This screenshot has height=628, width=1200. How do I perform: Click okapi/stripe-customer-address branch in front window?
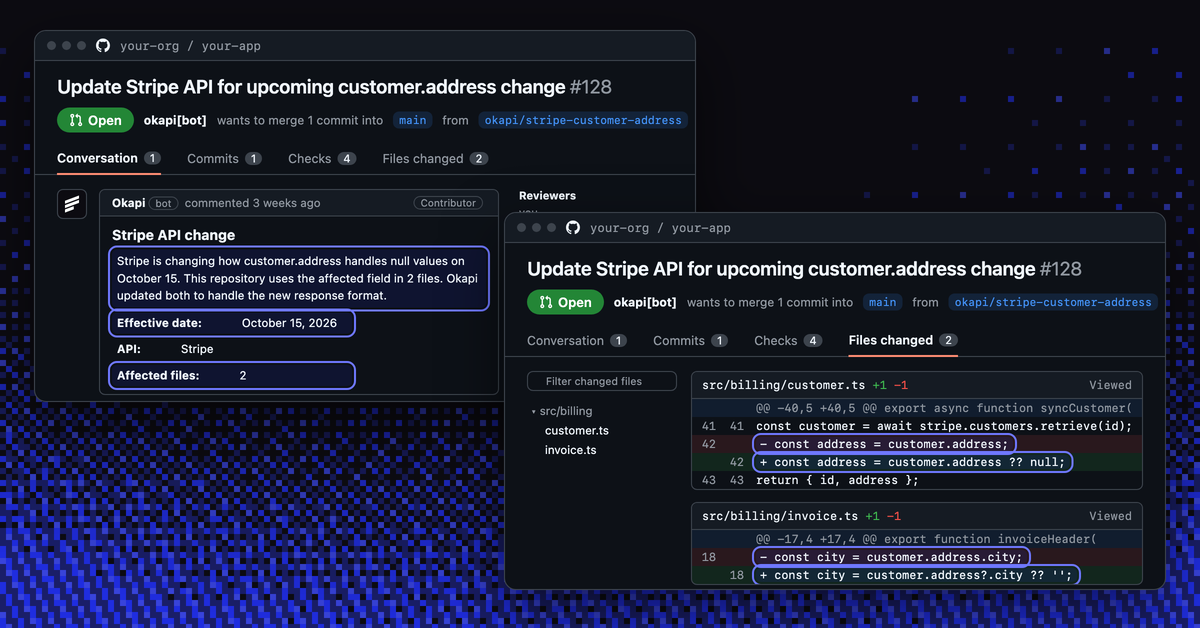[1053, 302]
